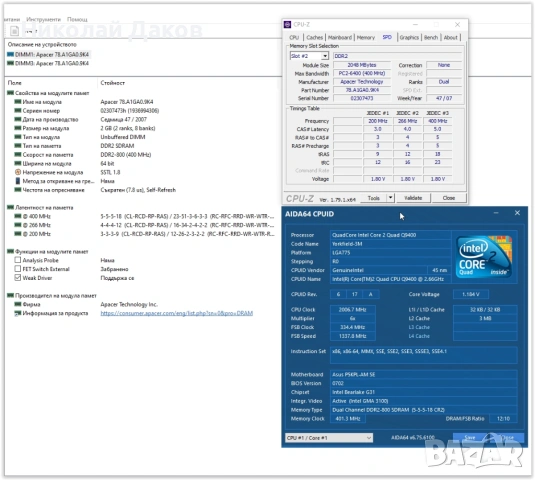Click the product information row icon
Viewport: 535px width, 480px height.
coord(18,313)
